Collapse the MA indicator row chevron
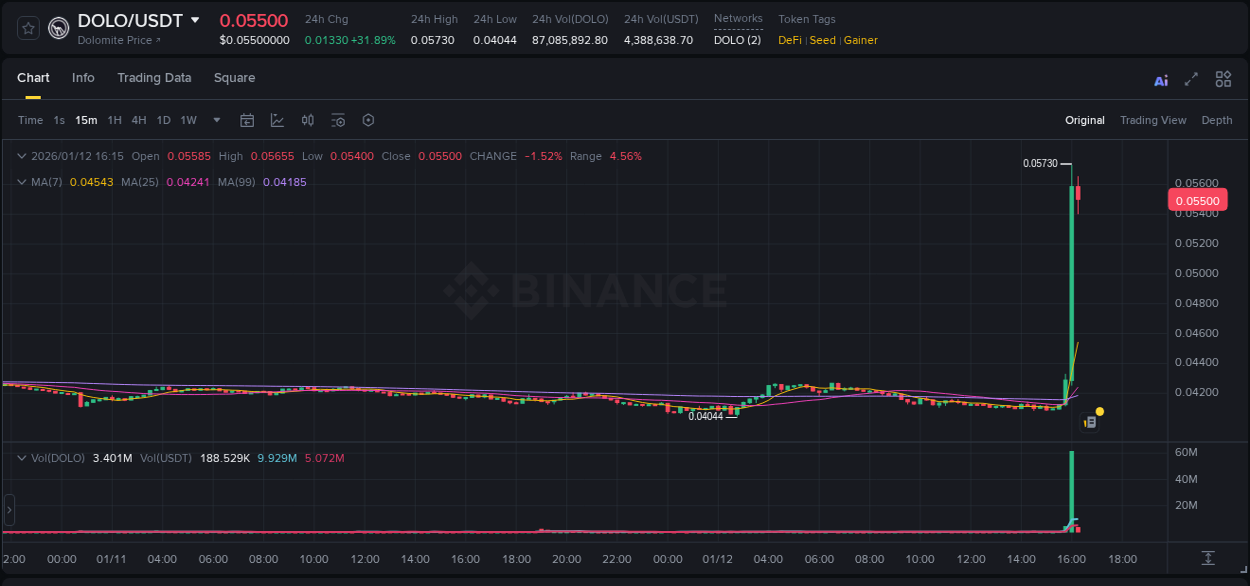The width and height of the screenshot is (1250, 586). coord(21,182)
